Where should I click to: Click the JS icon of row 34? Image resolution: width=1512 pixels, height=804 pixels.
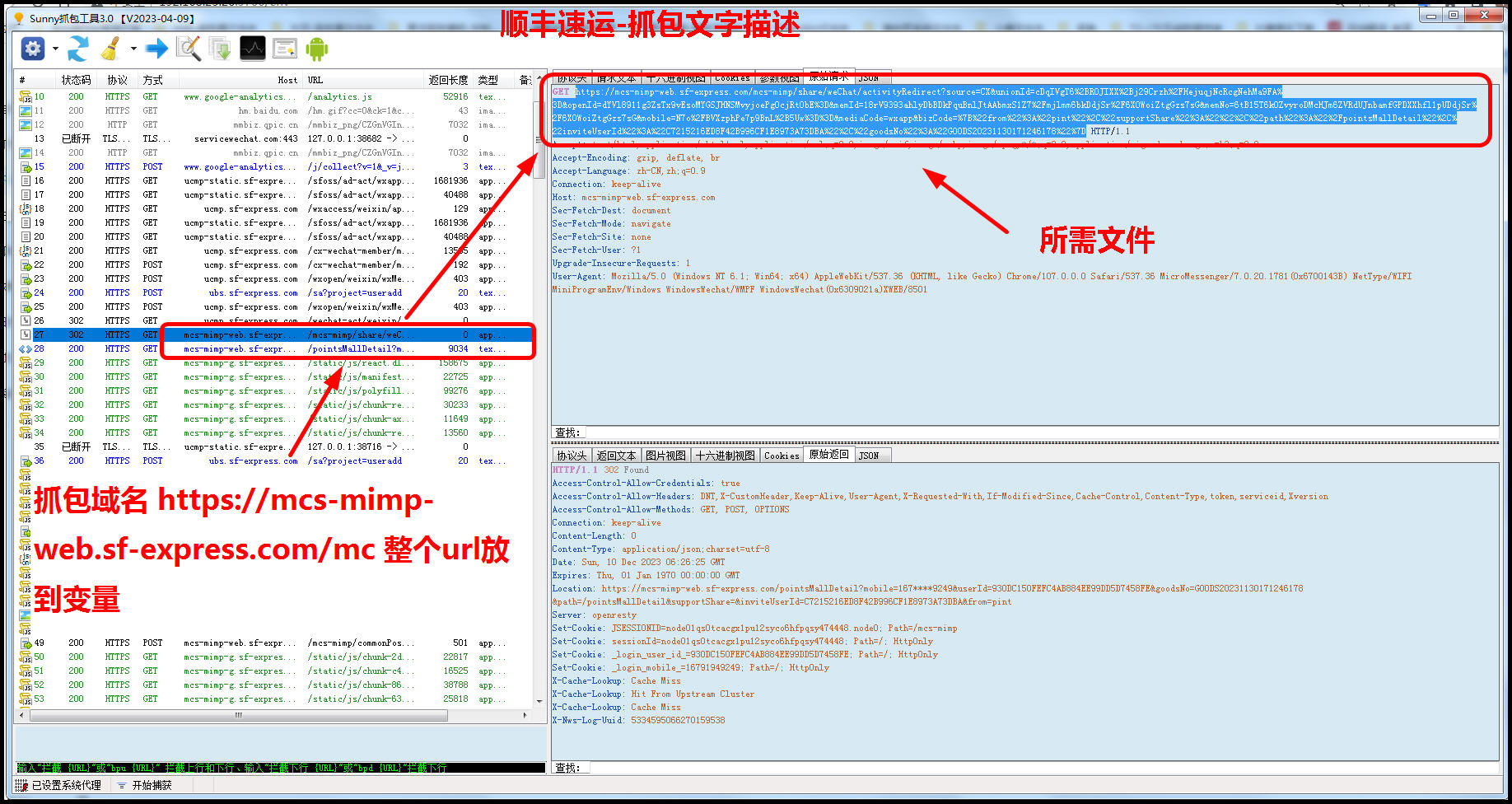click(25, 432)
